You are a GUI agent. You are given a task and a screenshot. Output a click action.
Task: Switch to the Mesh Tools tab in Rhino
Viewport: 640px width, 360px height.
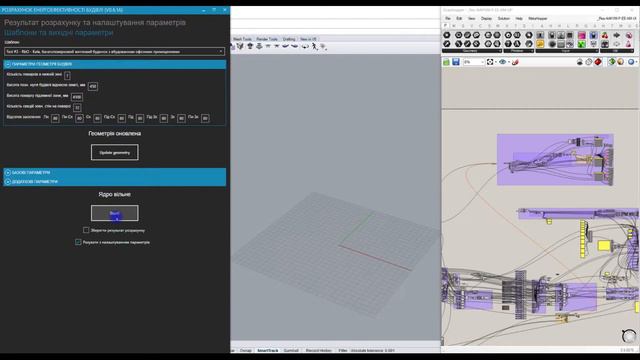[x=242, y=39]
